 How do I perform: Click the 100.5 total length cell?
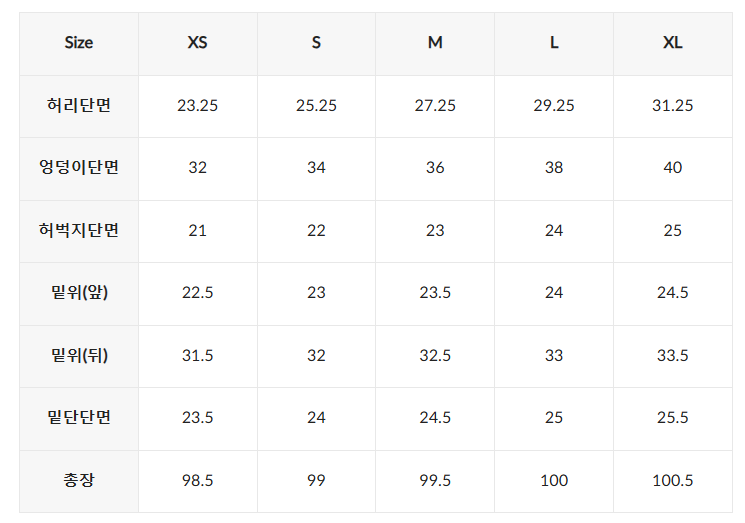coord(673,480)
